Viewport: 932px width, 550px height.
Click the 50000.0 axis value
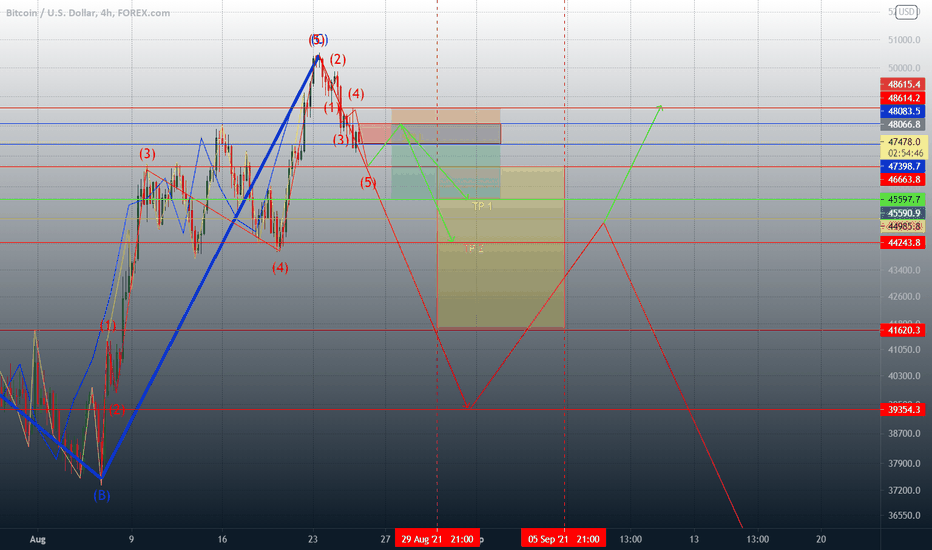tap(903, 68)
